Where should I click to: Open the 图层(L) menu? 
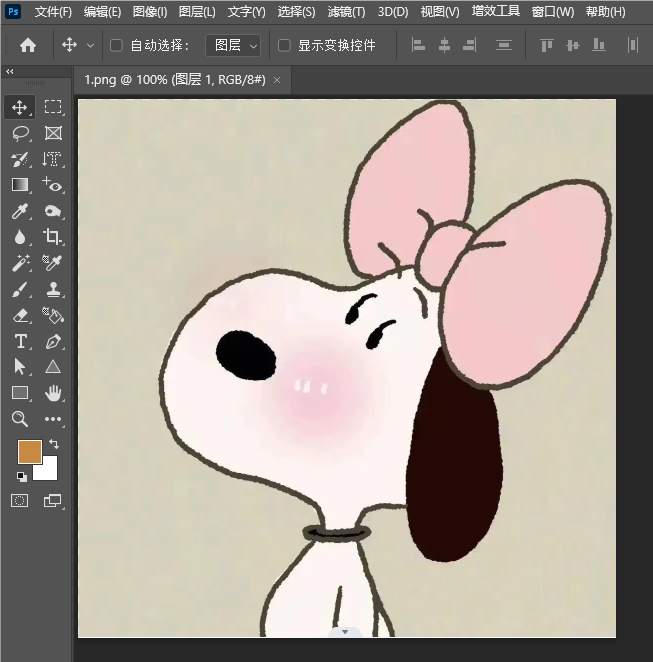[x=197, y=12]
